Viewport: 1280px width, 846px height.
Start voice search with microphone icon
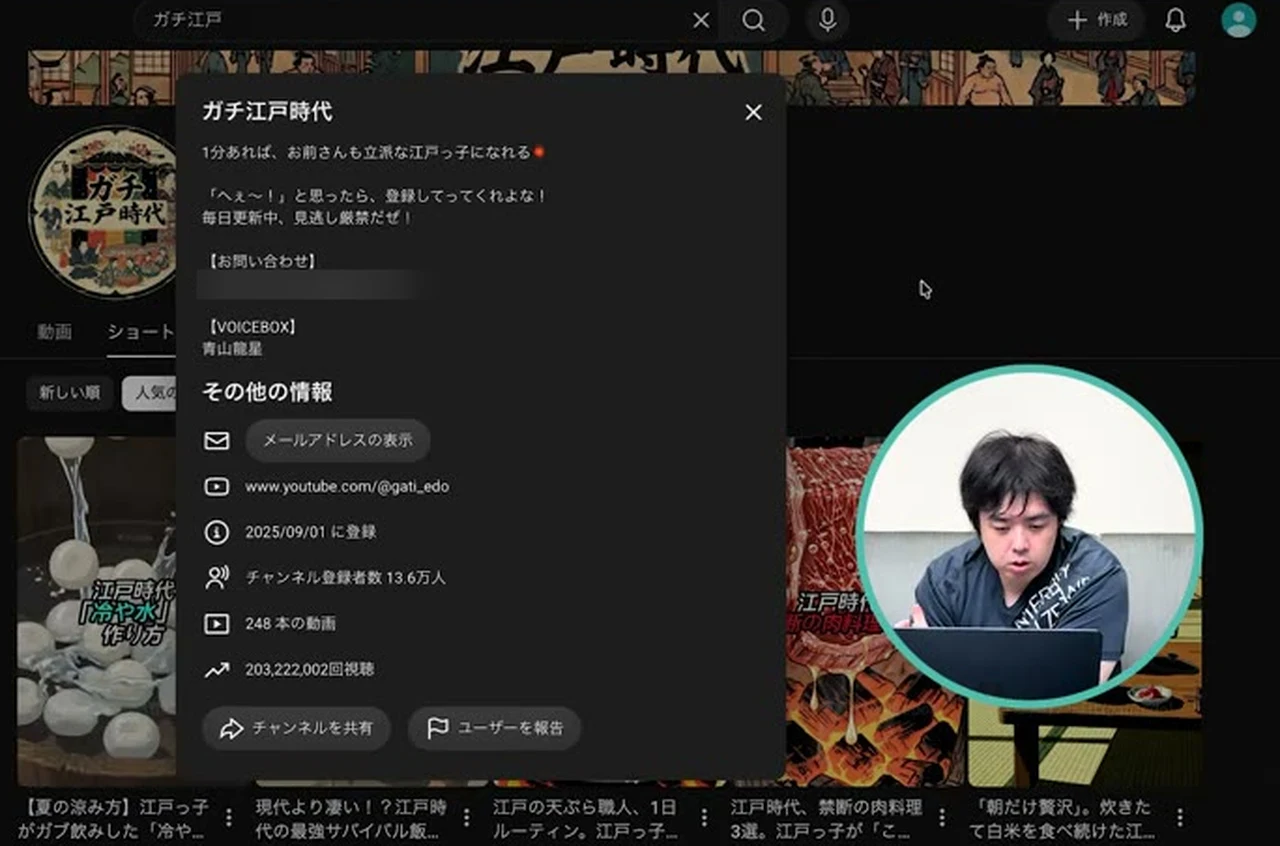pyautogui.click(x=827, y=20)
